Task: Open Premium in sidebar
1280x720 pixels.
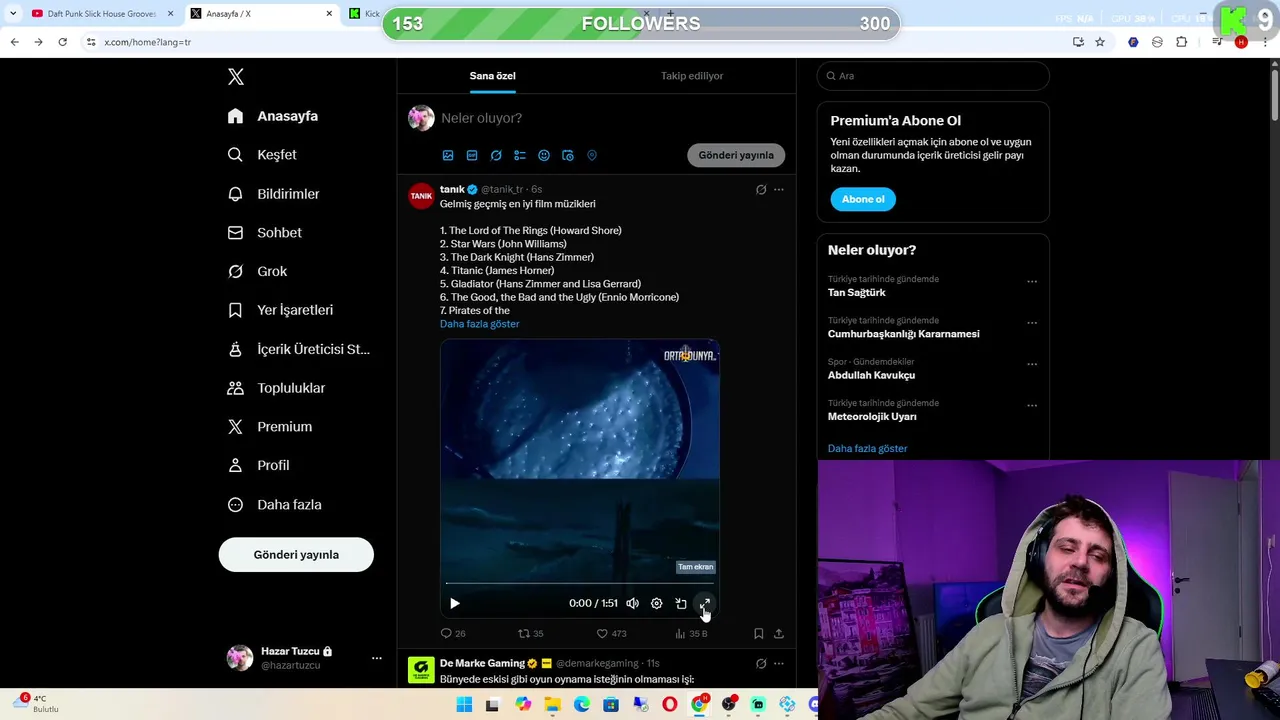Action: coord(270,427)
